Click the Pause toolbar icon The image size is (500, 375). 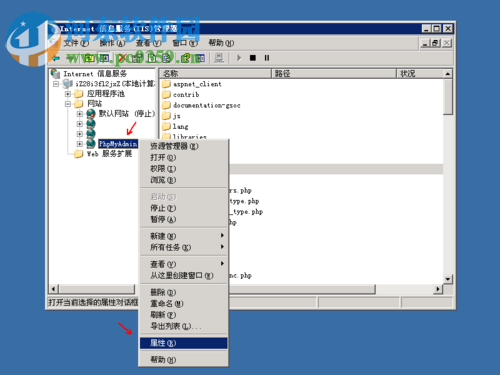pyautogui.click(x=267, y=58)
